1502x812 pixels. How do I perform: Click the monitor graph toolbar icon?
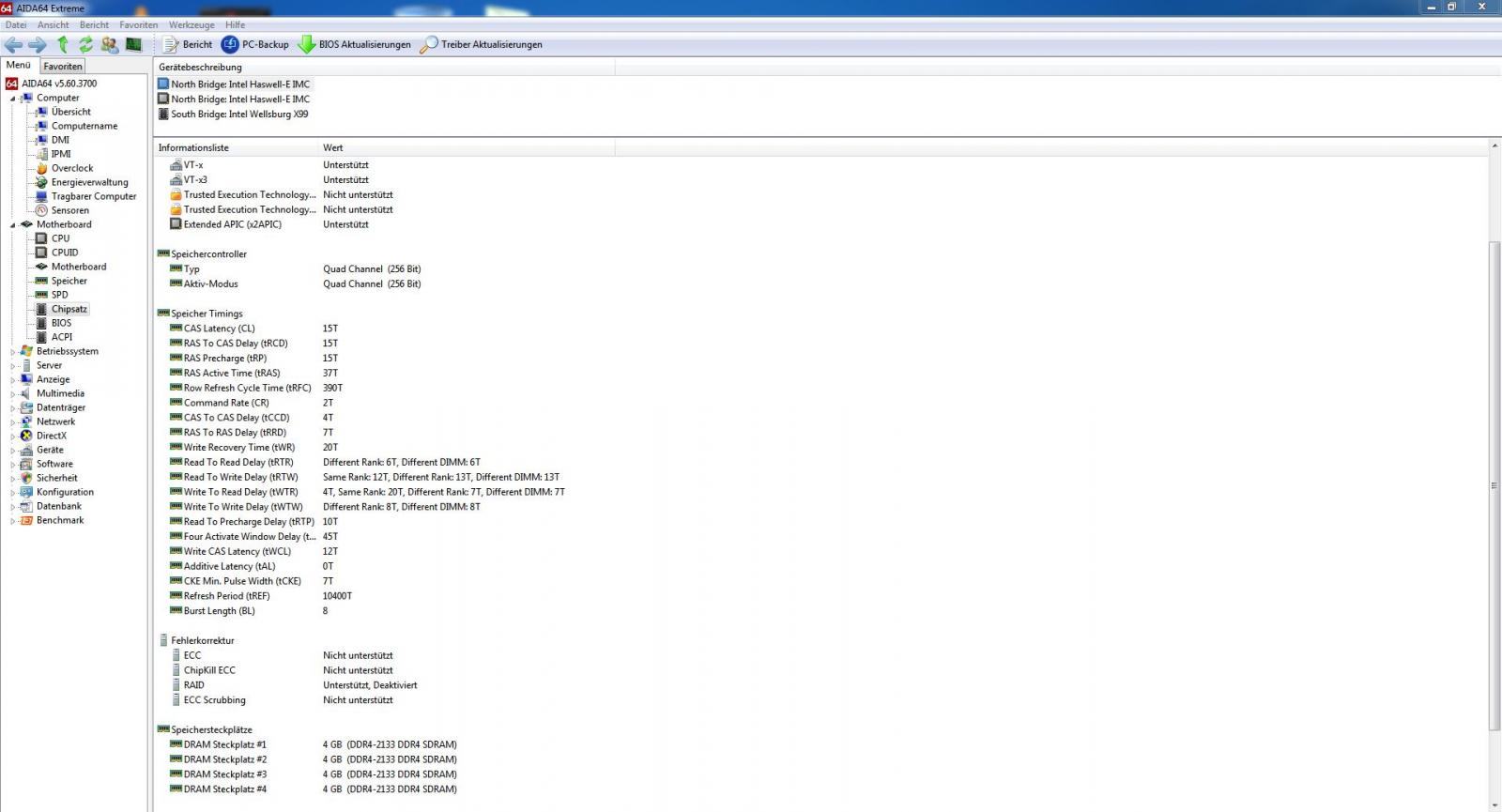tap(133, 44)
